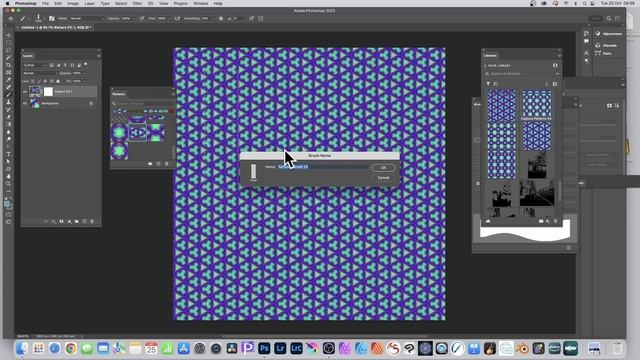Select the Magic Wand tool
The width and height of the screenshot is (640, 360).
pyautogui.click(x=9, y=58)
